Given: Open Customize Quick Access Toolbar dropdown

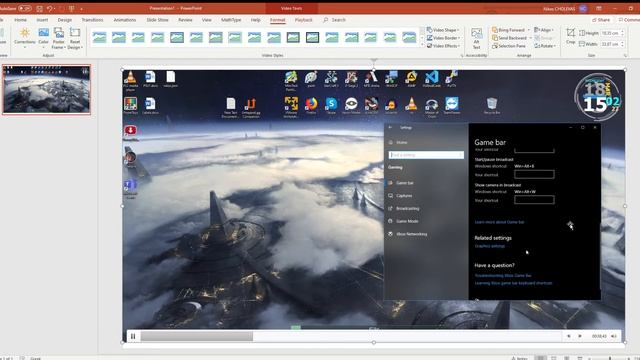Looking at the screenshot, I should (81, 9).
